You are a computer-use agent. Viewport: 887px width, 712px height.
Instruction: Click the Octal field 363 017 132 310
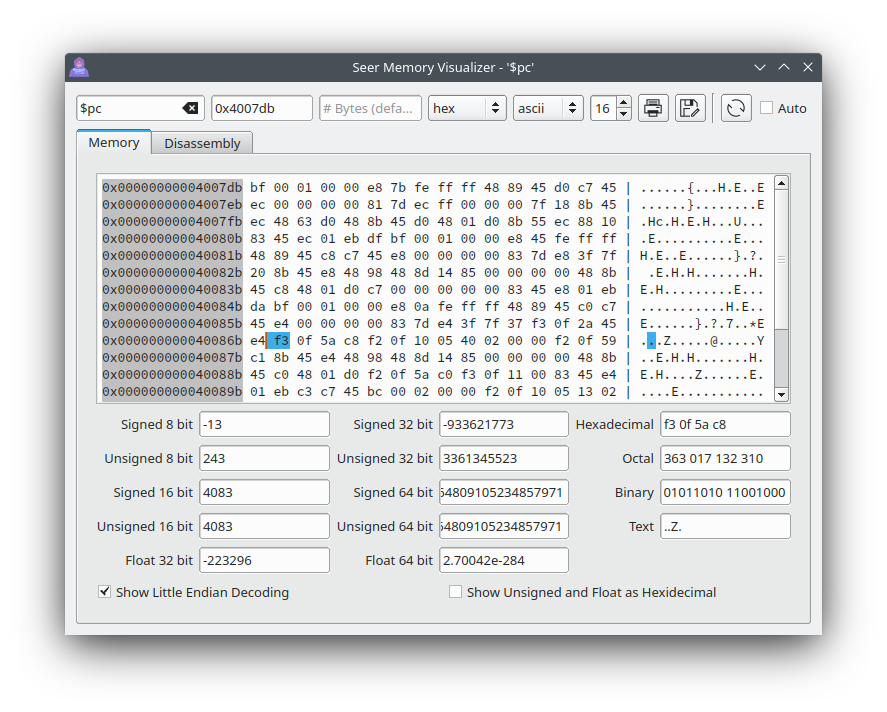(x=725, y=458)
